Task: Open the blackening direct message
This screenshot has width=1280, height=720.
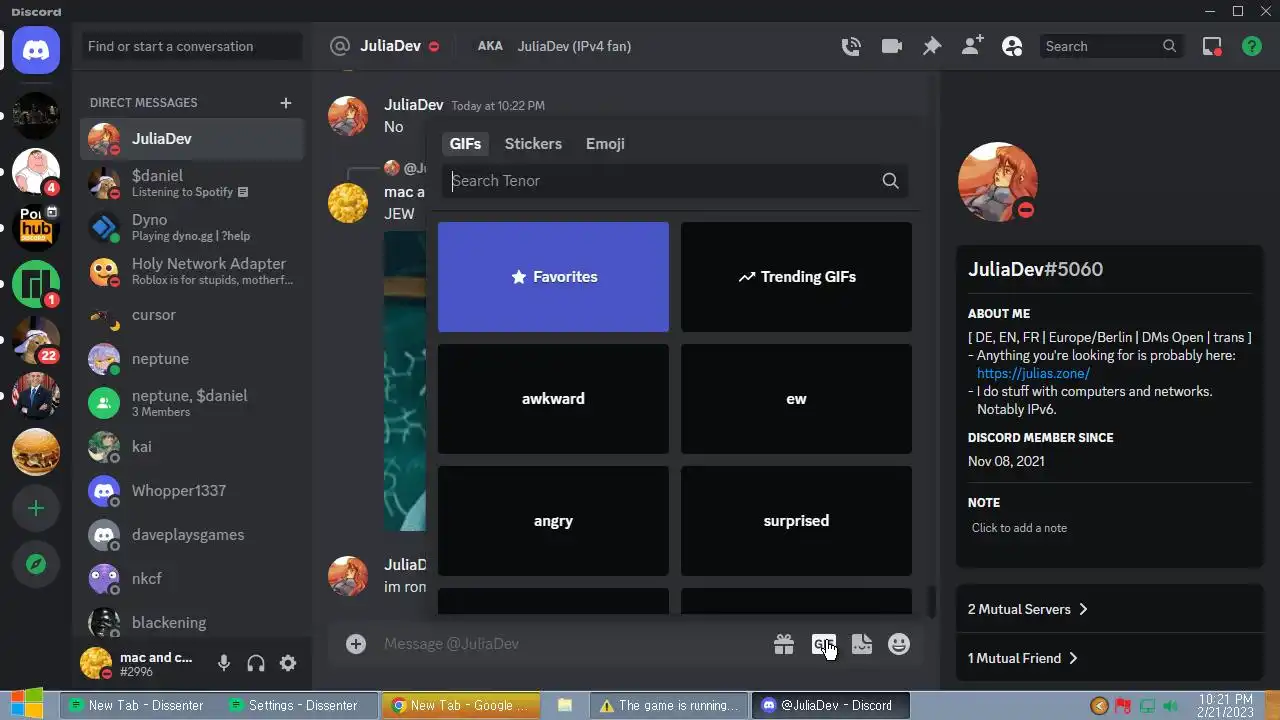Action: tap(192, 623)
